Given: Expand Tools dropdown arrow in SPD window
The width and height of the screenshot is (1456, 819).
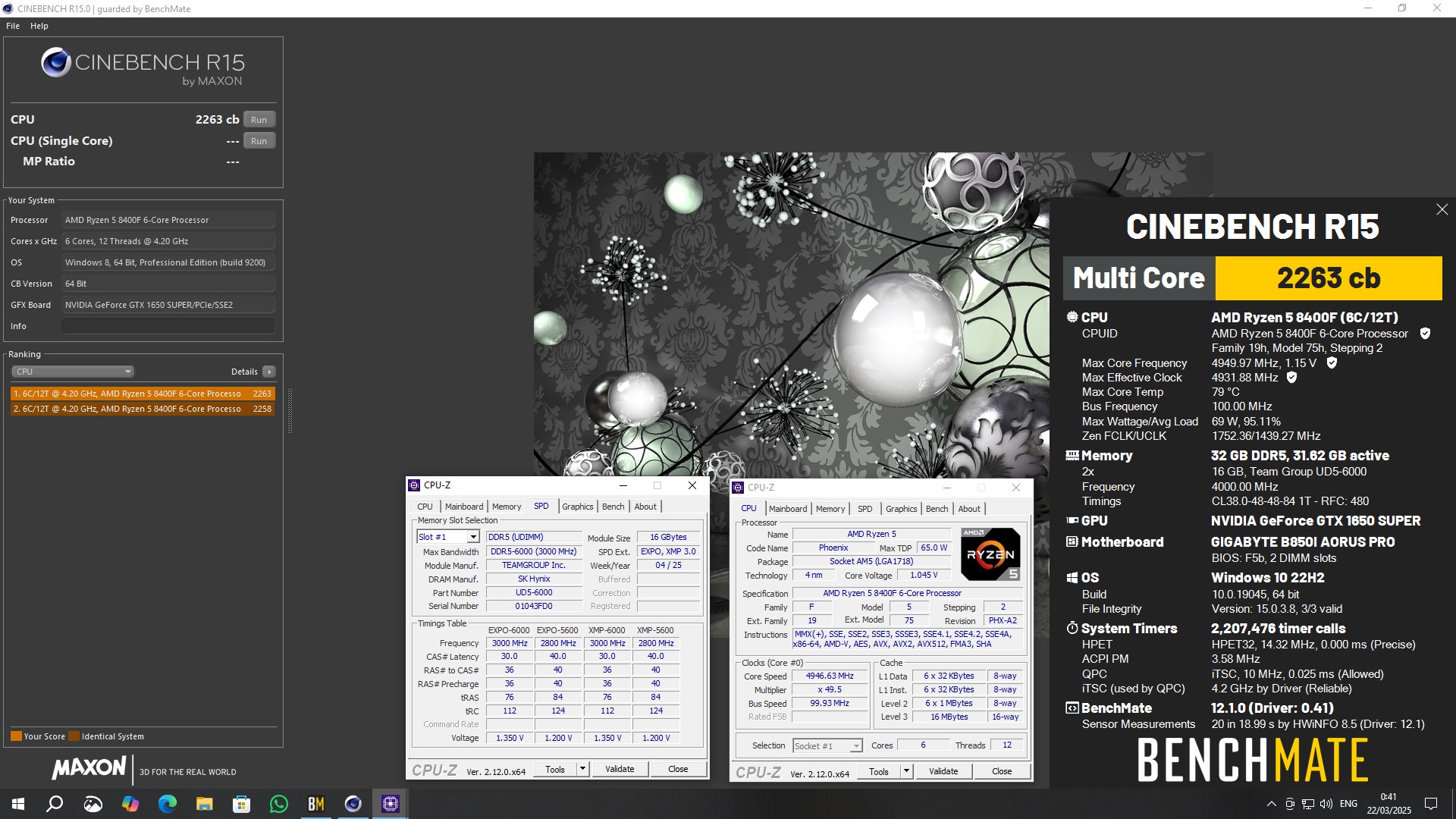Looking at the screenshot, I should coord(582,769).
